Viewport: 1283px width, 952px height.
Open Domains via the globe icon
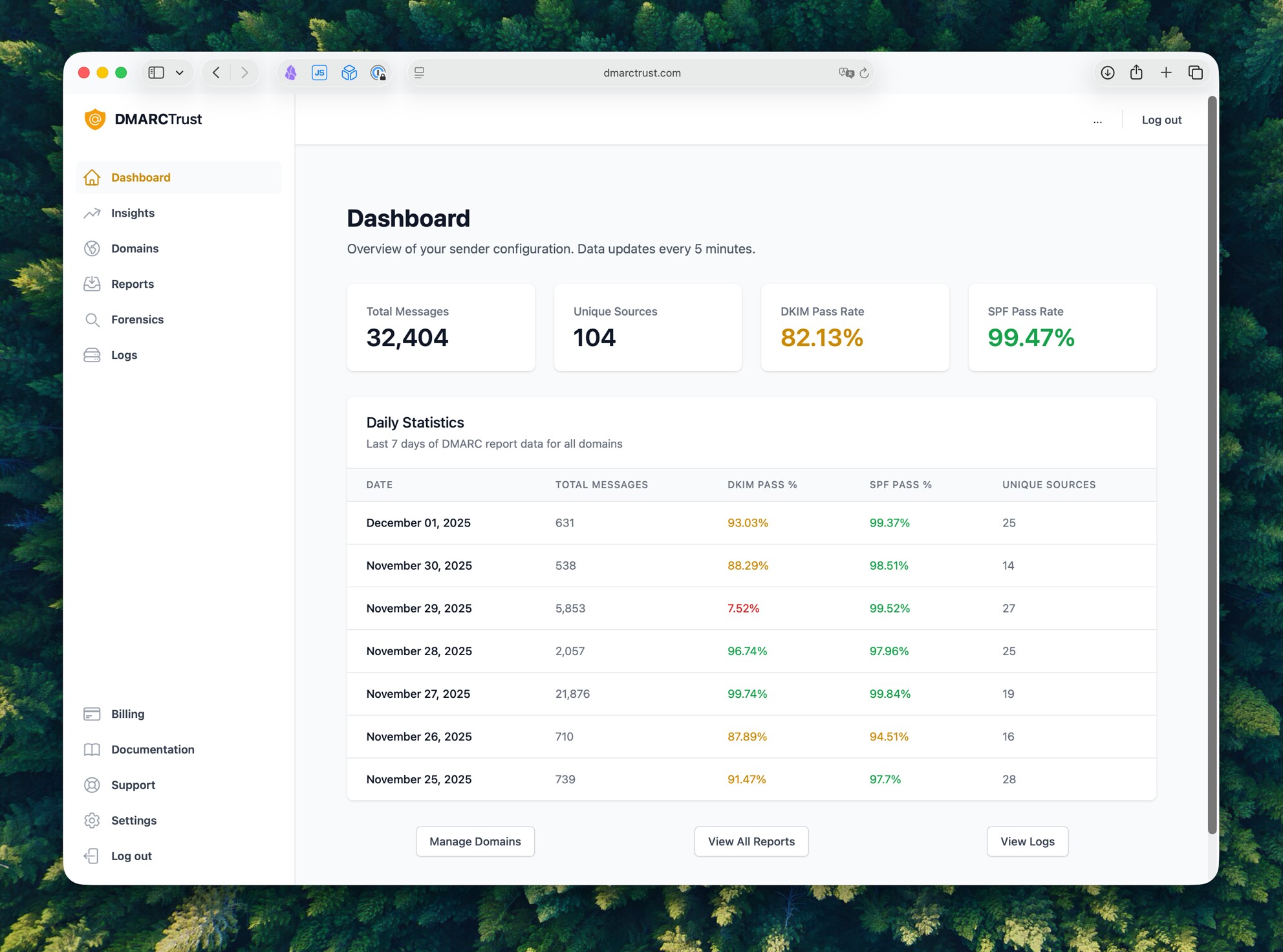click(92, 248)
